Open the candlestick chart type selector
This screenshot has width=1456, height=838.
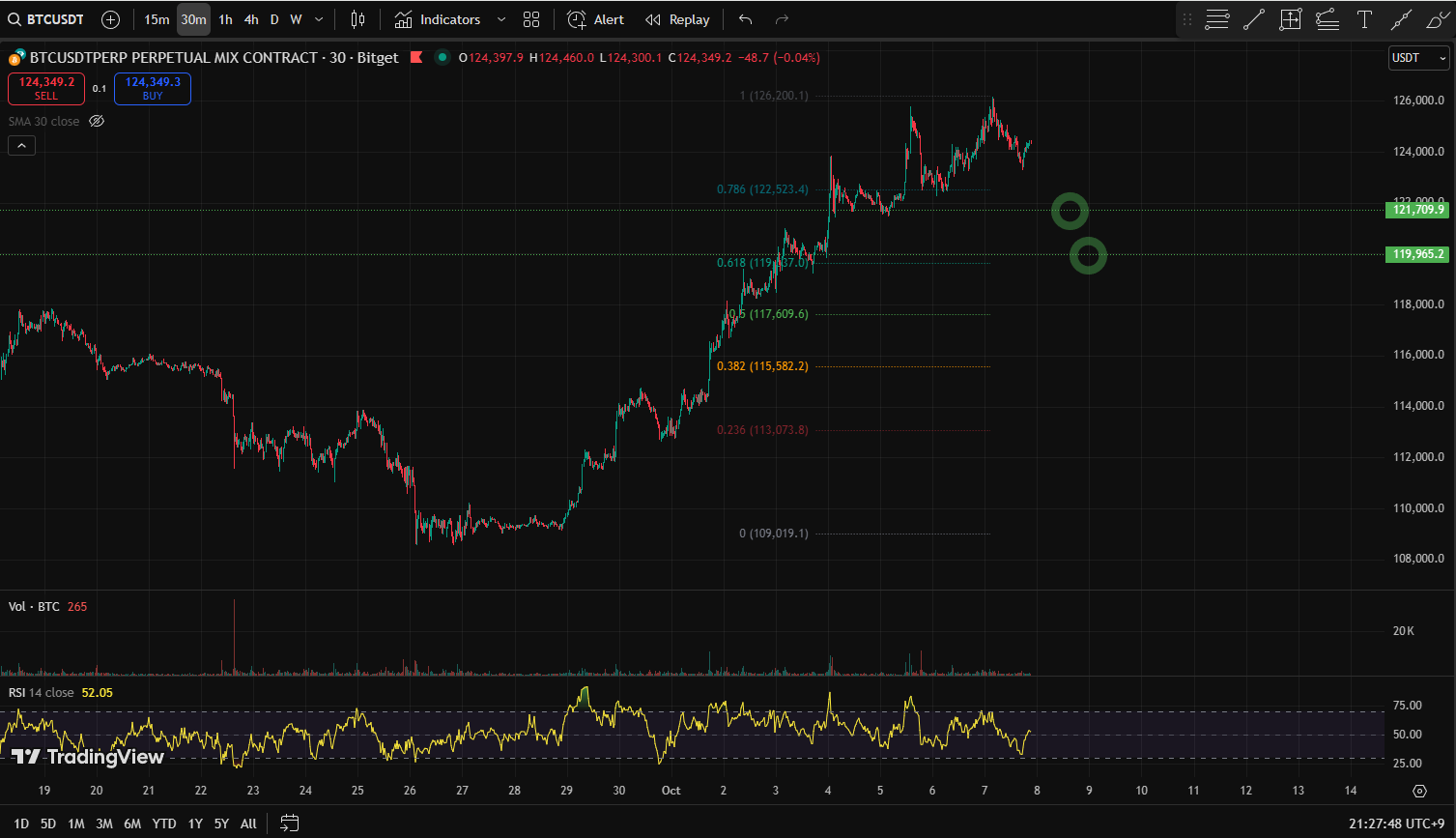point(357,19)
